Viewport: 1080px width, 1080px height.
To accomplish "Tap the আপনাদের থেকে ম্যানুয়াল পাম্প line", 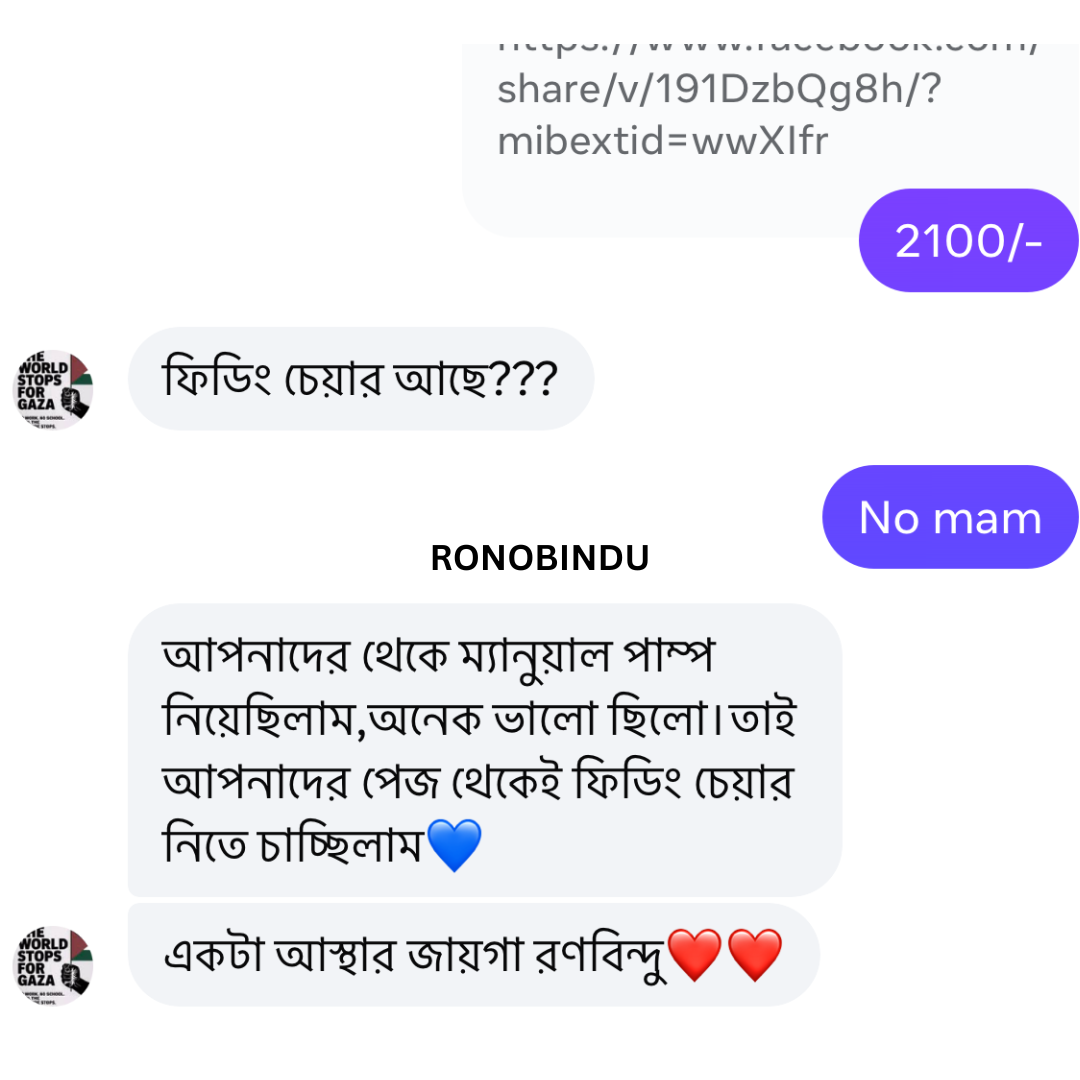I will (x=440, y=657).
